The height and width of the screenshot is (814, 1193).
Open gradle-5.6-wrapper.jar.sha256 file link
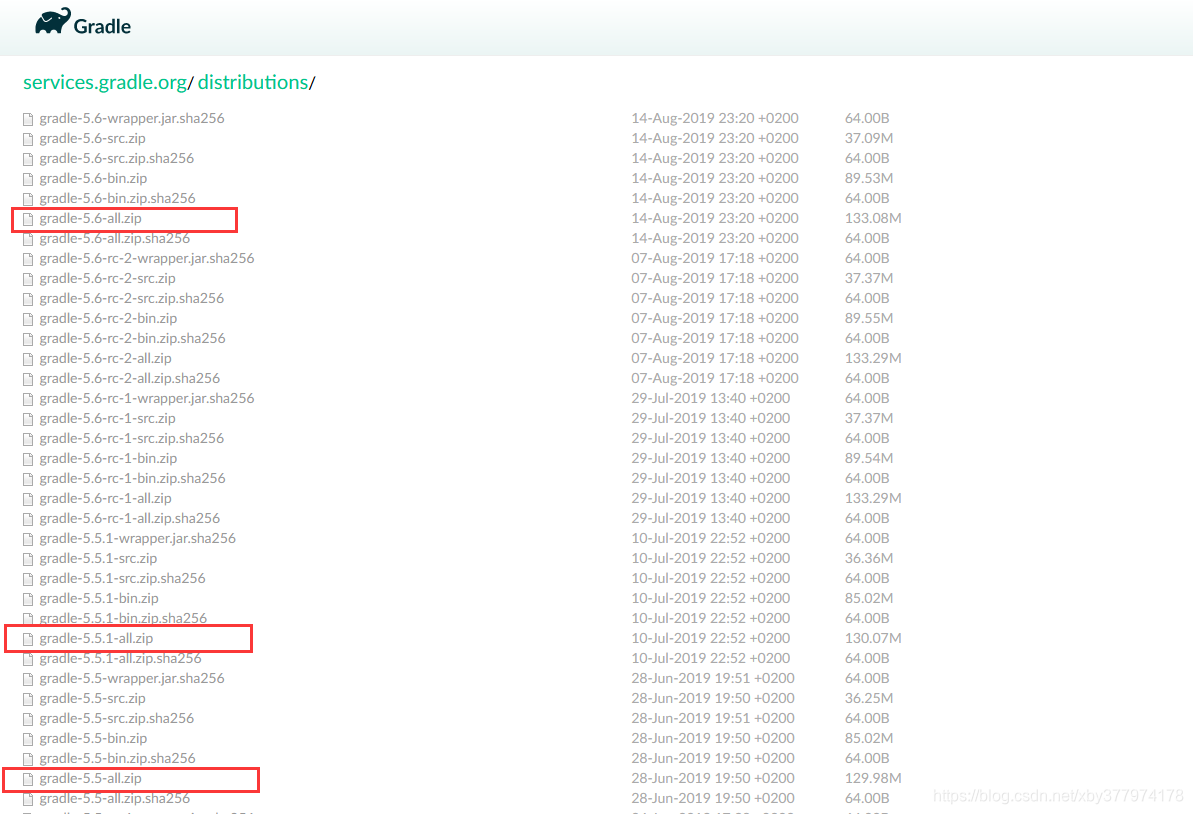point(132,118)
